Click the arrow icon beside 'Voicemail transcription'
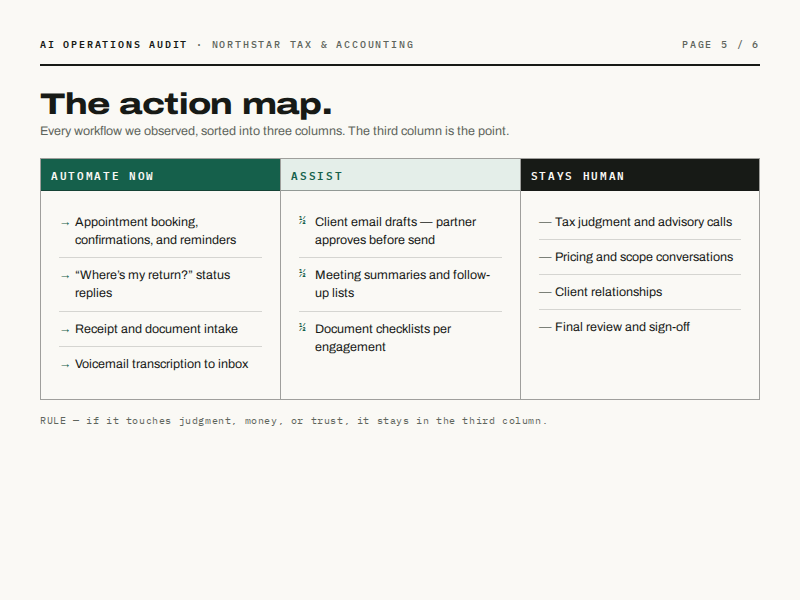Screen dimensions: 800x600 click(x=65, y=365)
